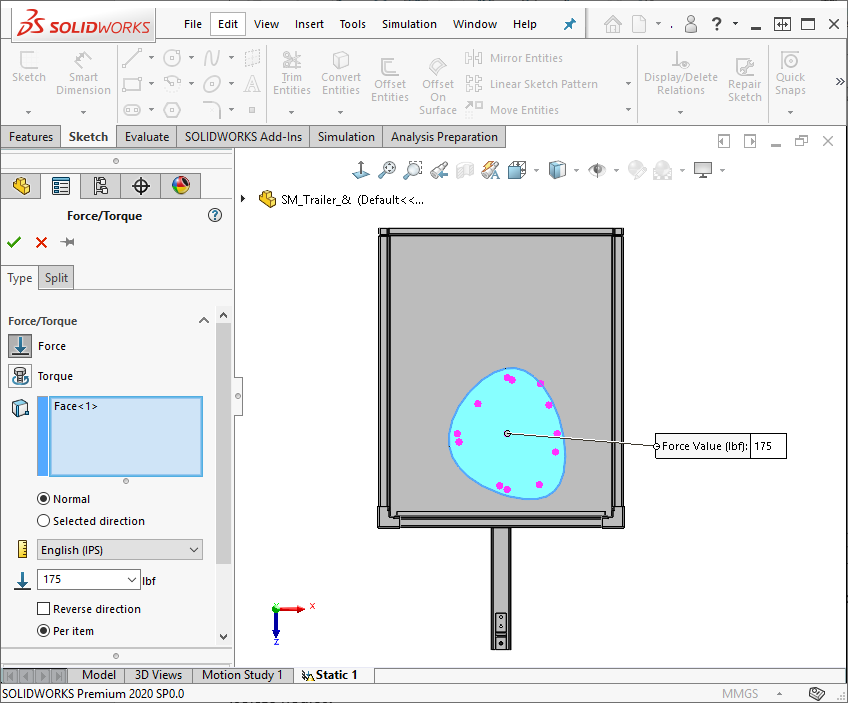
Task: Click the Mirror Entities command
Action: pos(514,58)
